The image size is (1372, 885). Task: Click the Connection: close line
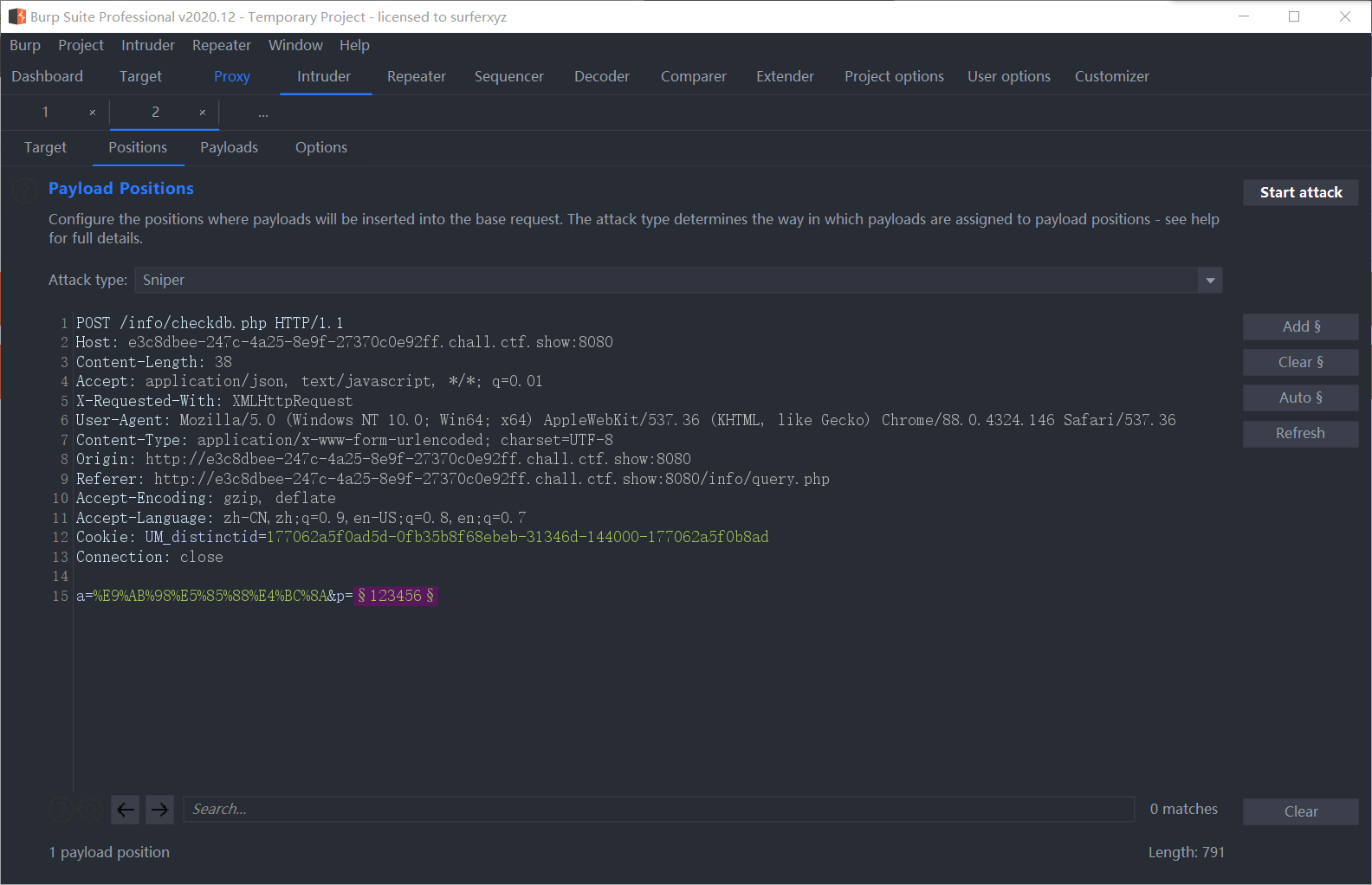tap(150, 557)
